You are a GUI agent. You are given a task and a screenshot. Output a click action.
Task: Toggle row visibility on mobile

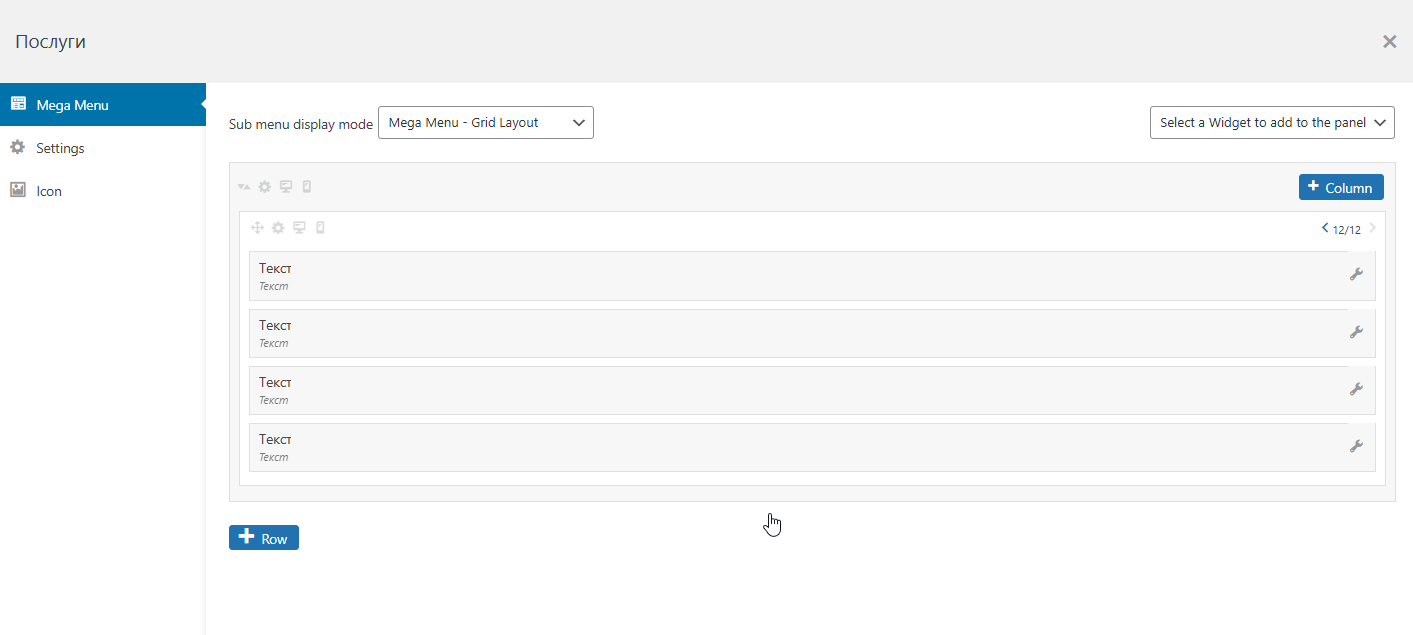point(307,187)
